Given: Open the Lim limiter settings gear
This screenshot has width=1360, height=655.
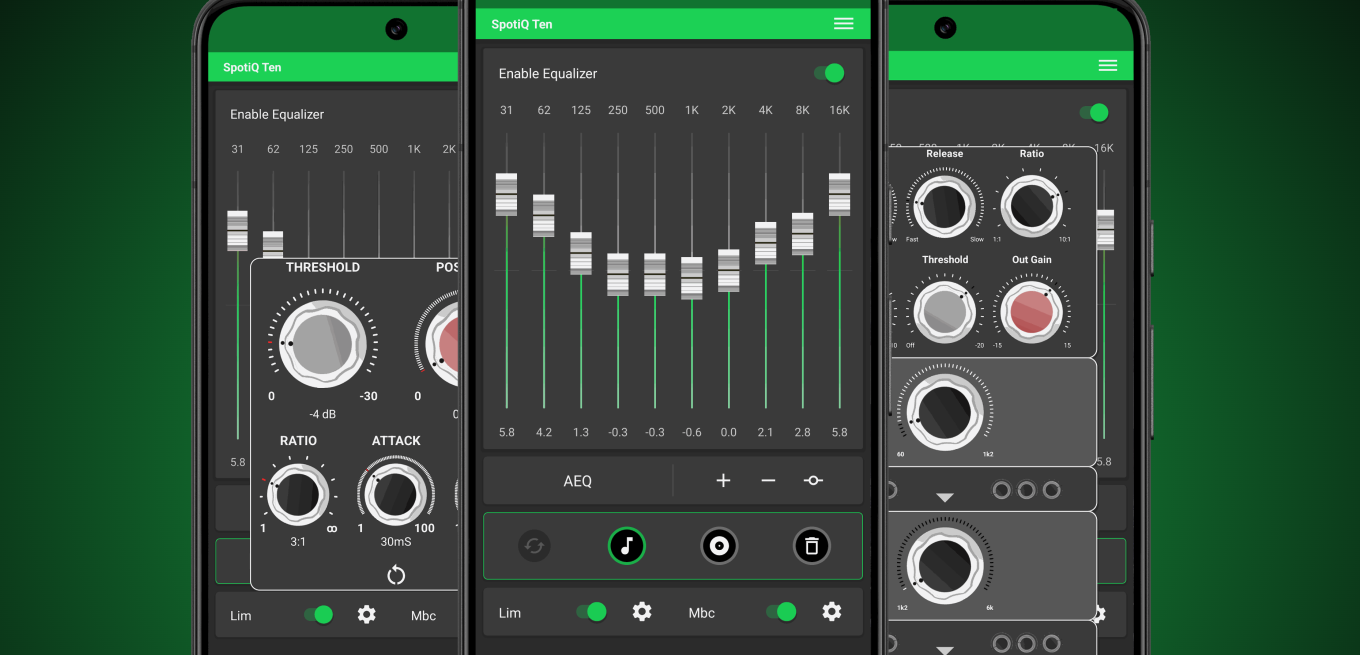Looking at the screenshot, I should pos(642,611).
